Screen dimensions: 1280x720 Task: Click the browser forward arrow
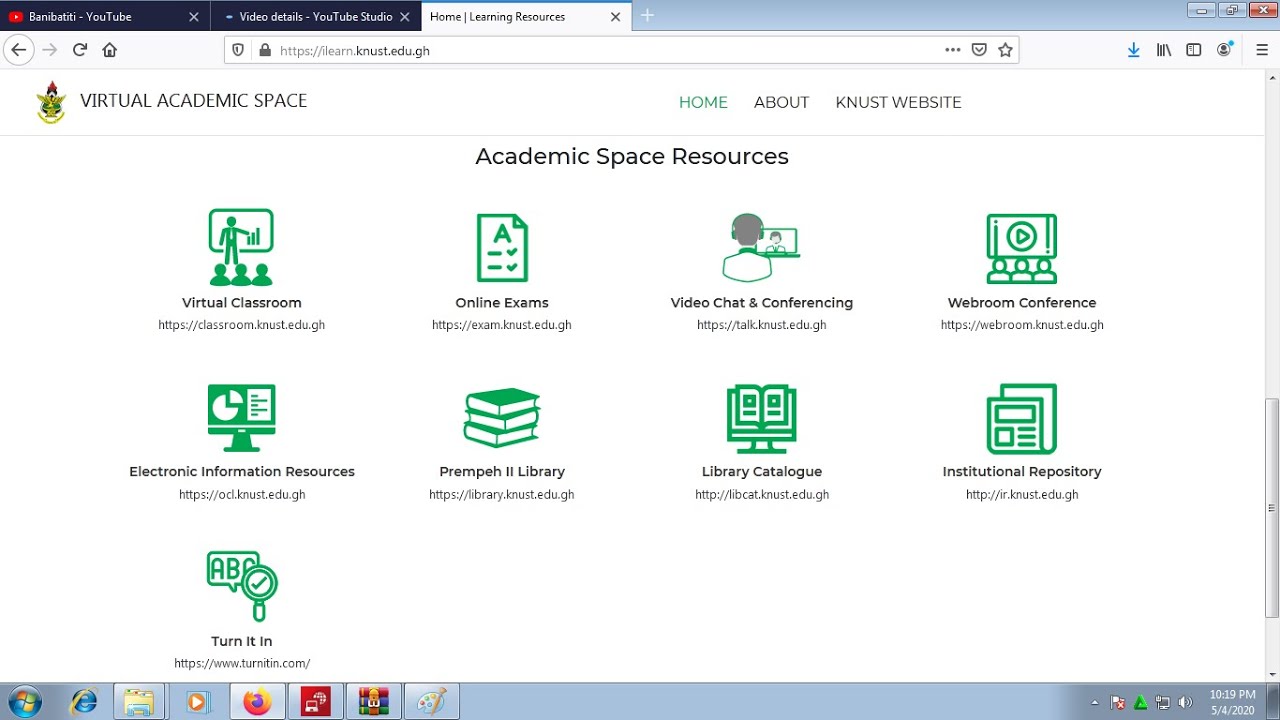coord(49,50)
